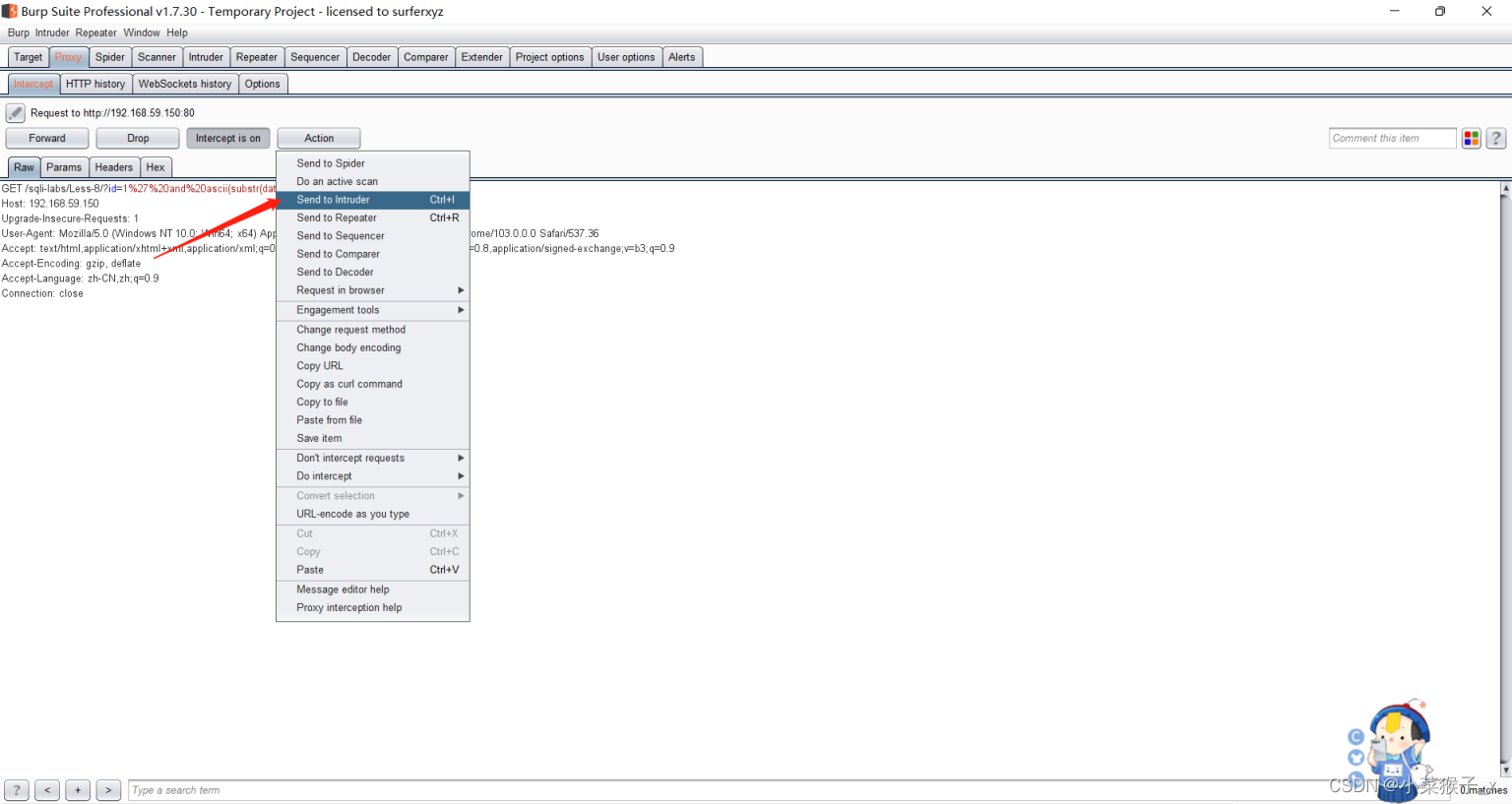Screen dimensions: 1512x804
Task: Choose Change request method
Action: pos(373,330)
